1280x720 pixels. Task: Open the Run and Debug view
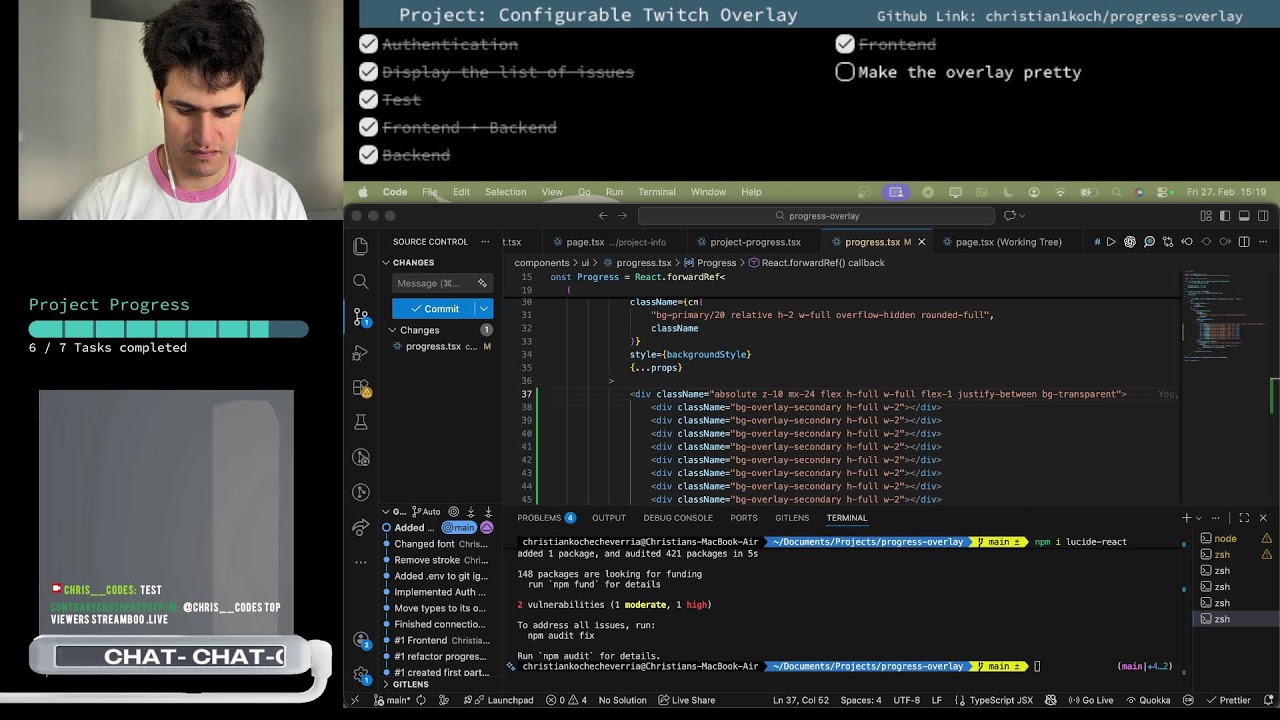pos(361,353)
